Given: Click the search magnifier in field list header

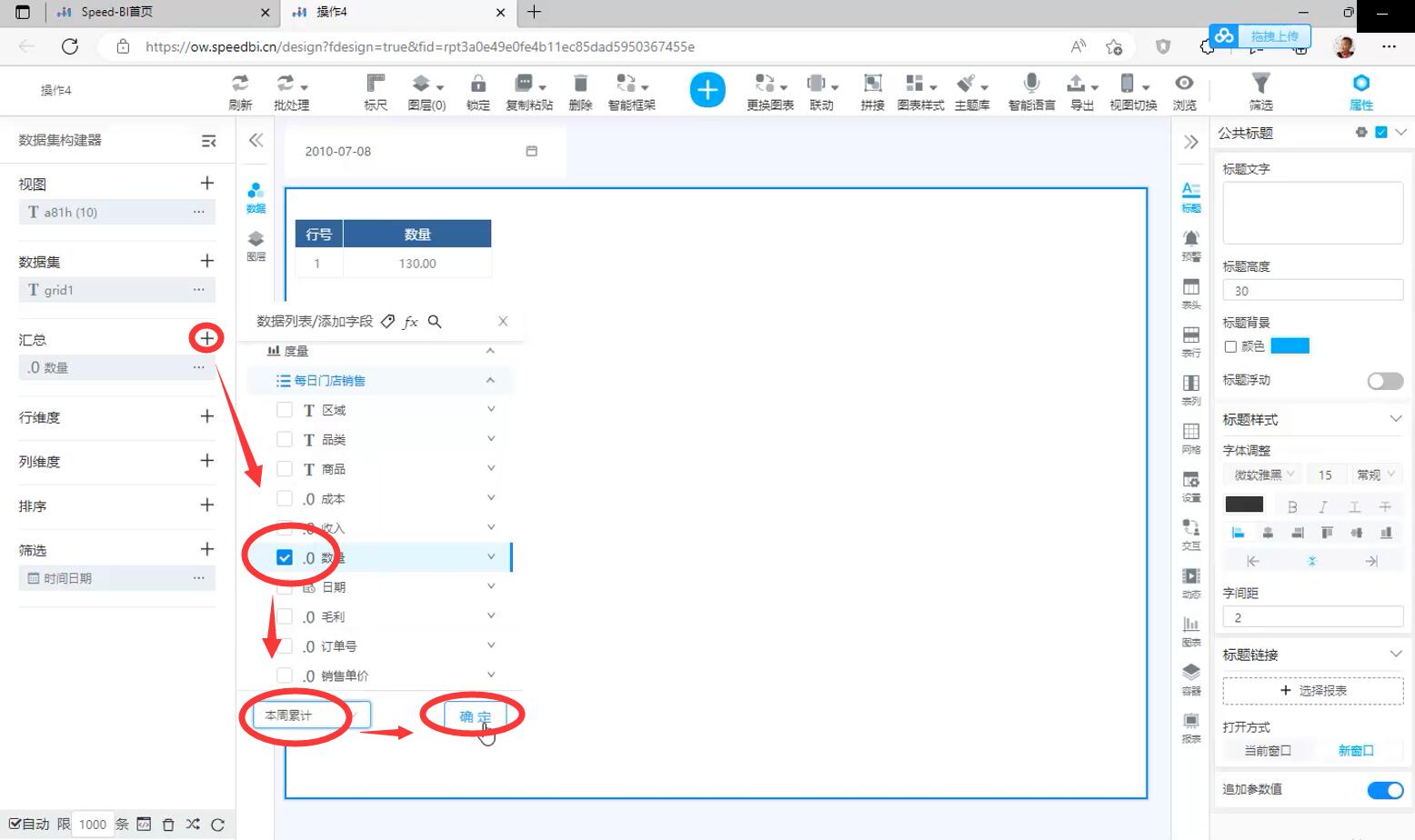Looking at the screenshot, I should tap(435, 322).
